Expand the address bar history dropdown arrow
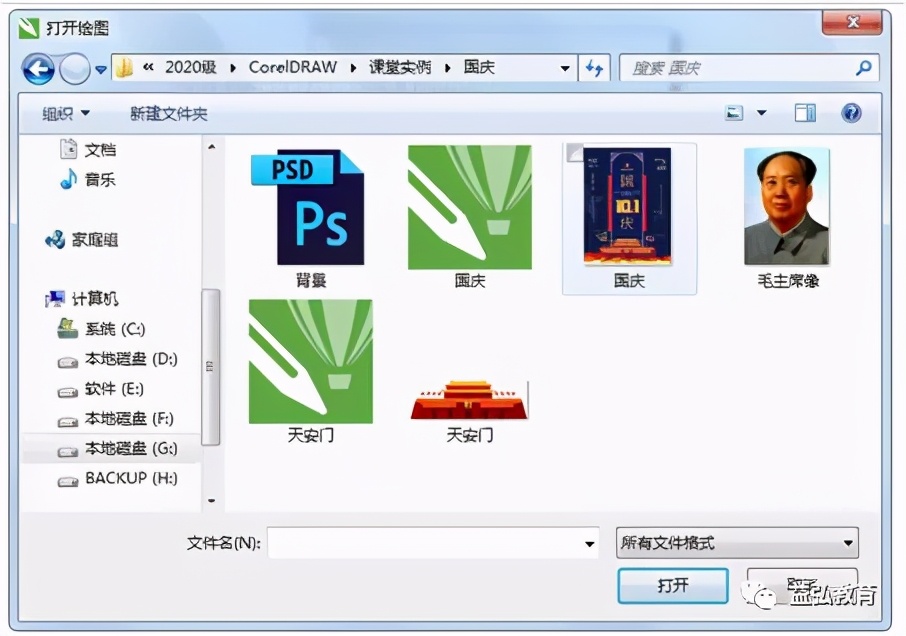Screen dimensions: 906x636 coord(566,68)
